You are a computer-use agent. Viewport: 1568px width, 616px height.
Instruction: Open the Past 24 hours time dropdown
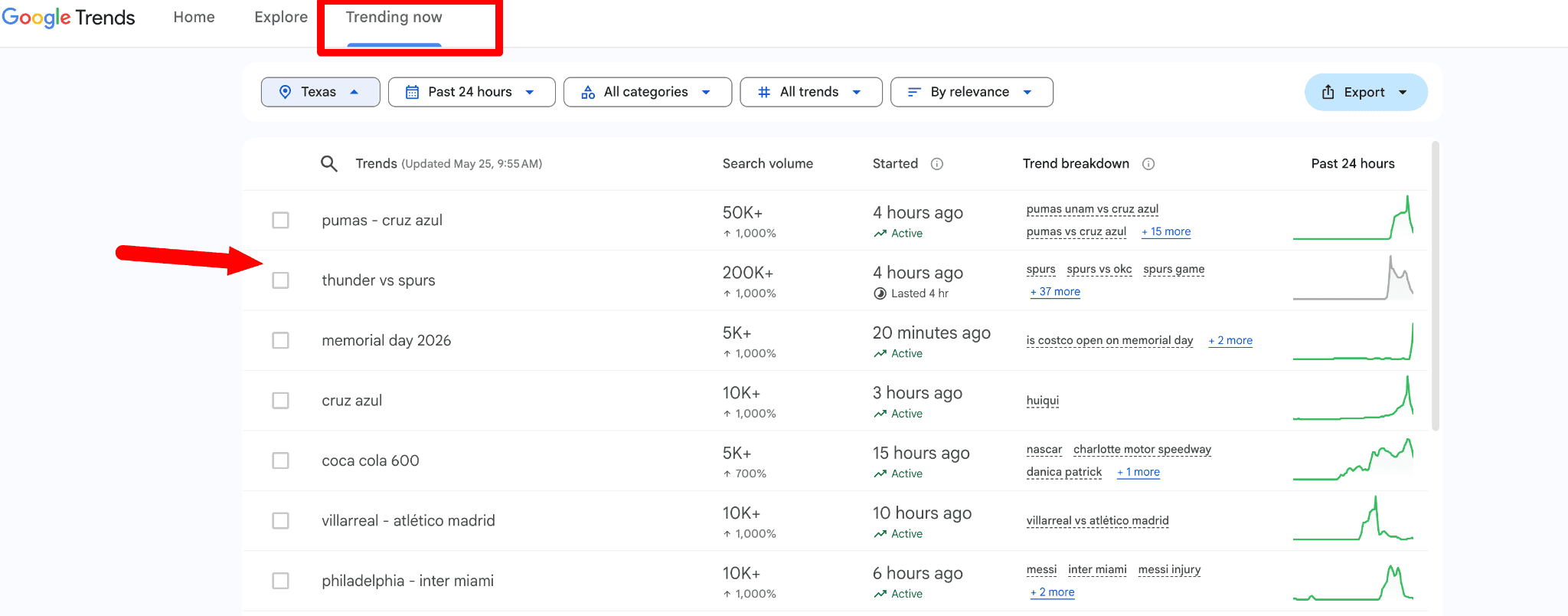(472, 92)
